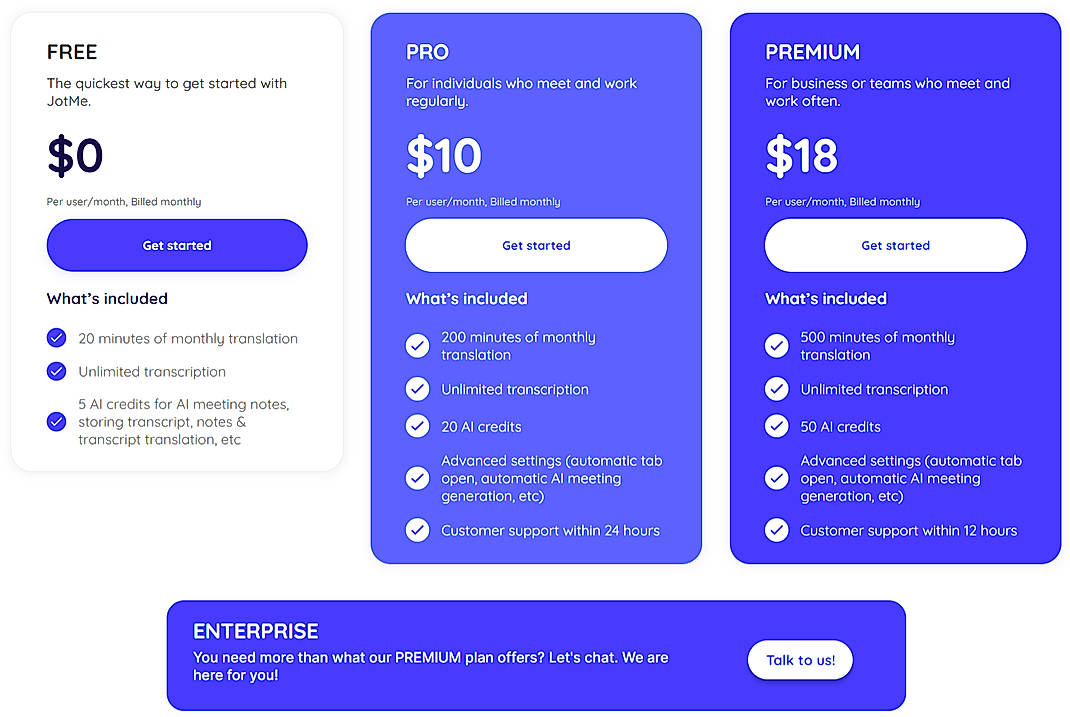Click "What's included" under the PRO plan

(x=466, y=298)
